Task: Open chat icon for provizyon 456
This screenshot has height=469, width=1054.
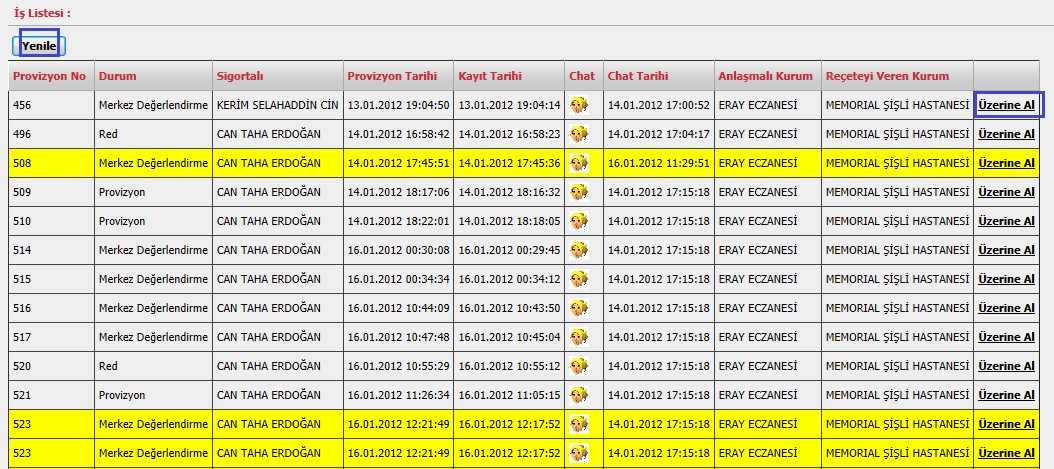Action: 579,105
